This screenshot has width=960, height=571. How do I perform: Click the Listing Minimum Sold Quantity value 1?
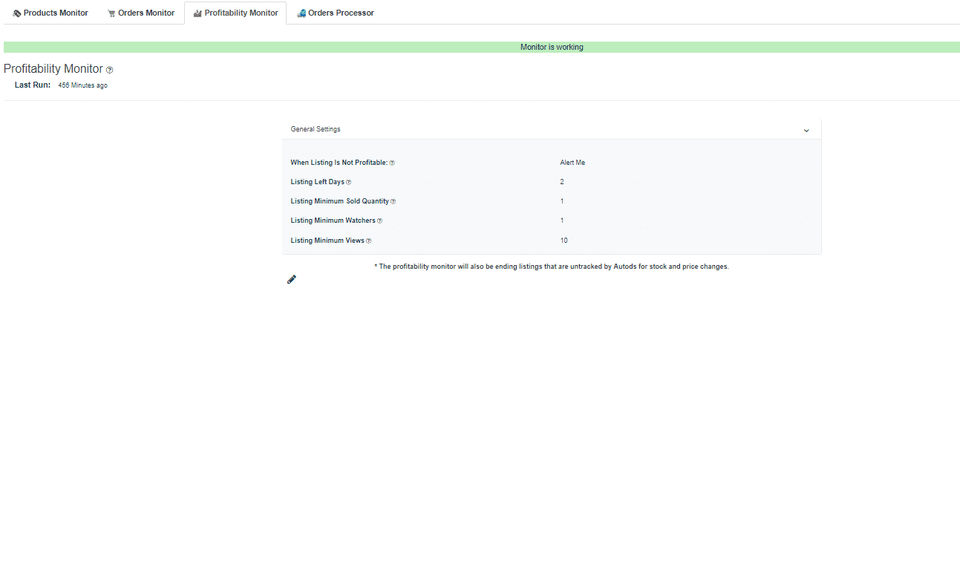[562, 201]
